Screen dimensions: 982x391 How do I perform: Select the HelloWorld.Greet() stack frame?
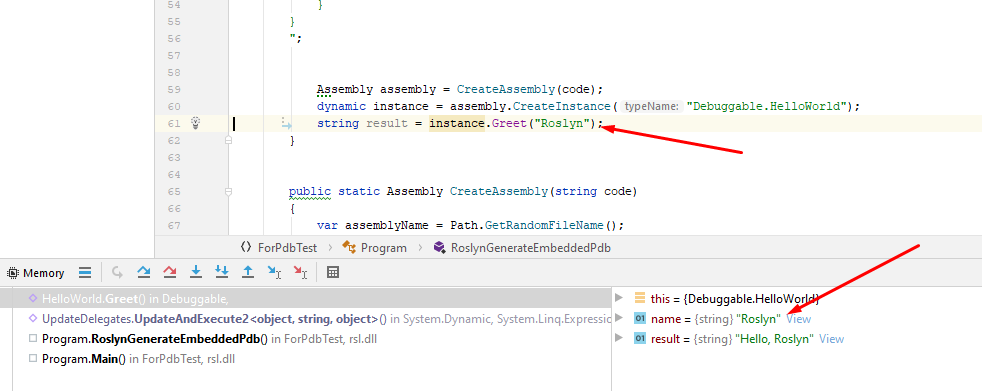pos(306,298)
